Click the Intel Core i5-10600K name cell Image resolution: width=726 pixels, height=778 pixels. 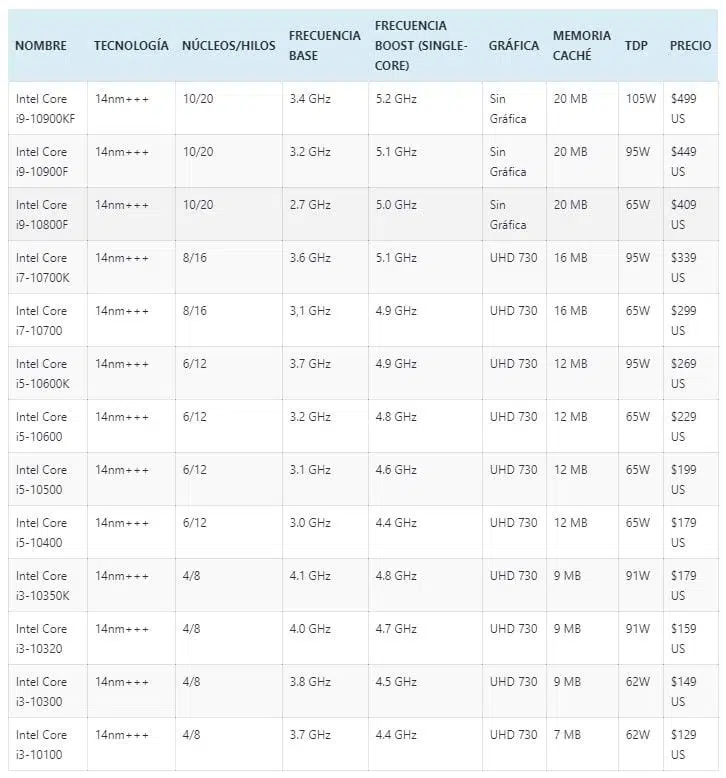[x=48, y=373]
